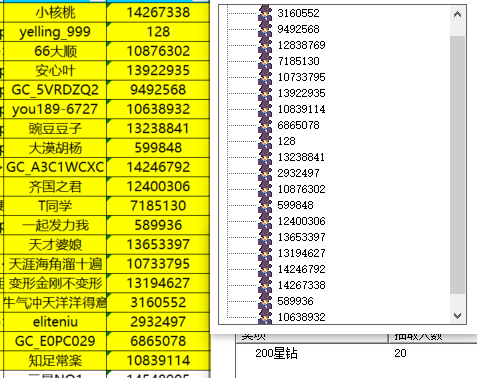Select tree entry 14246792 in the list
Viewport: 477px width, 378px height.
tap(302, 269)
